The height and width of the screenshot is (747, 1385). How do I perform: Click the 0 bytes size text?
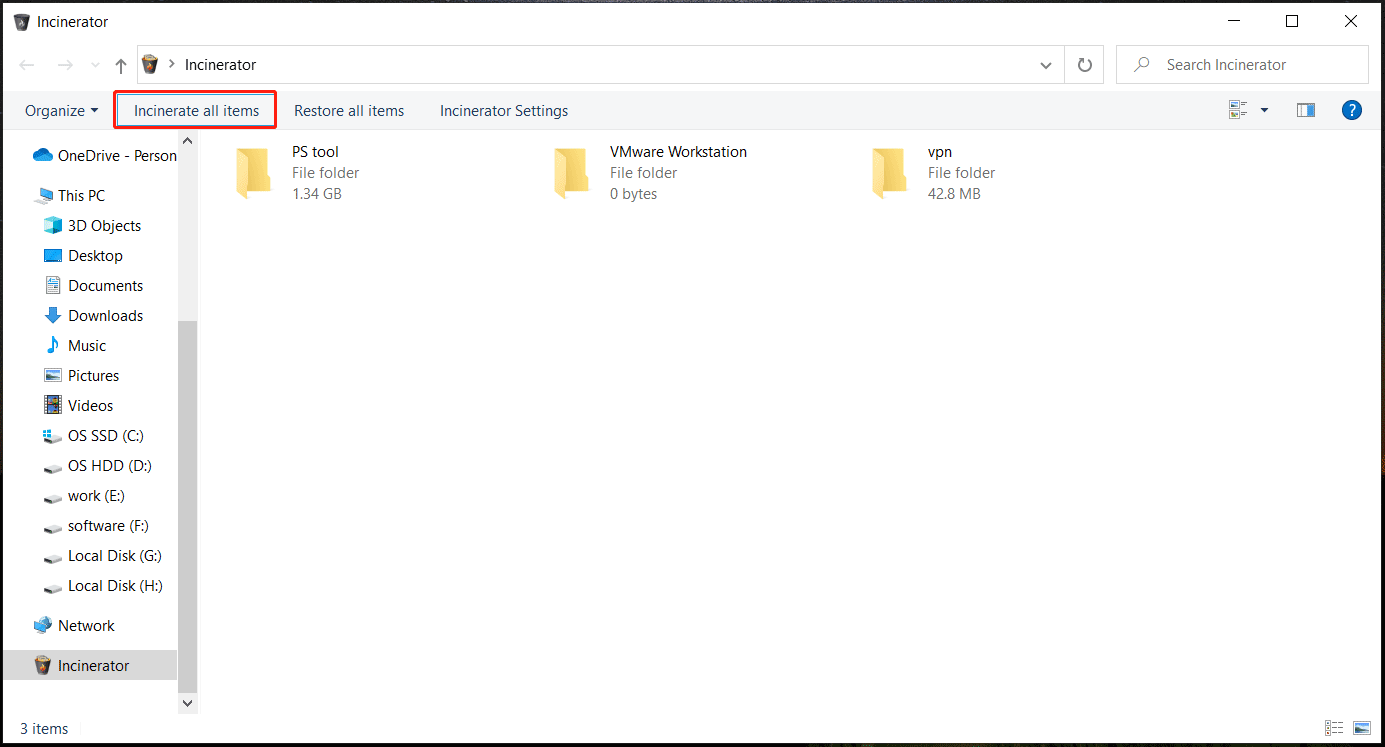[634, 194]
